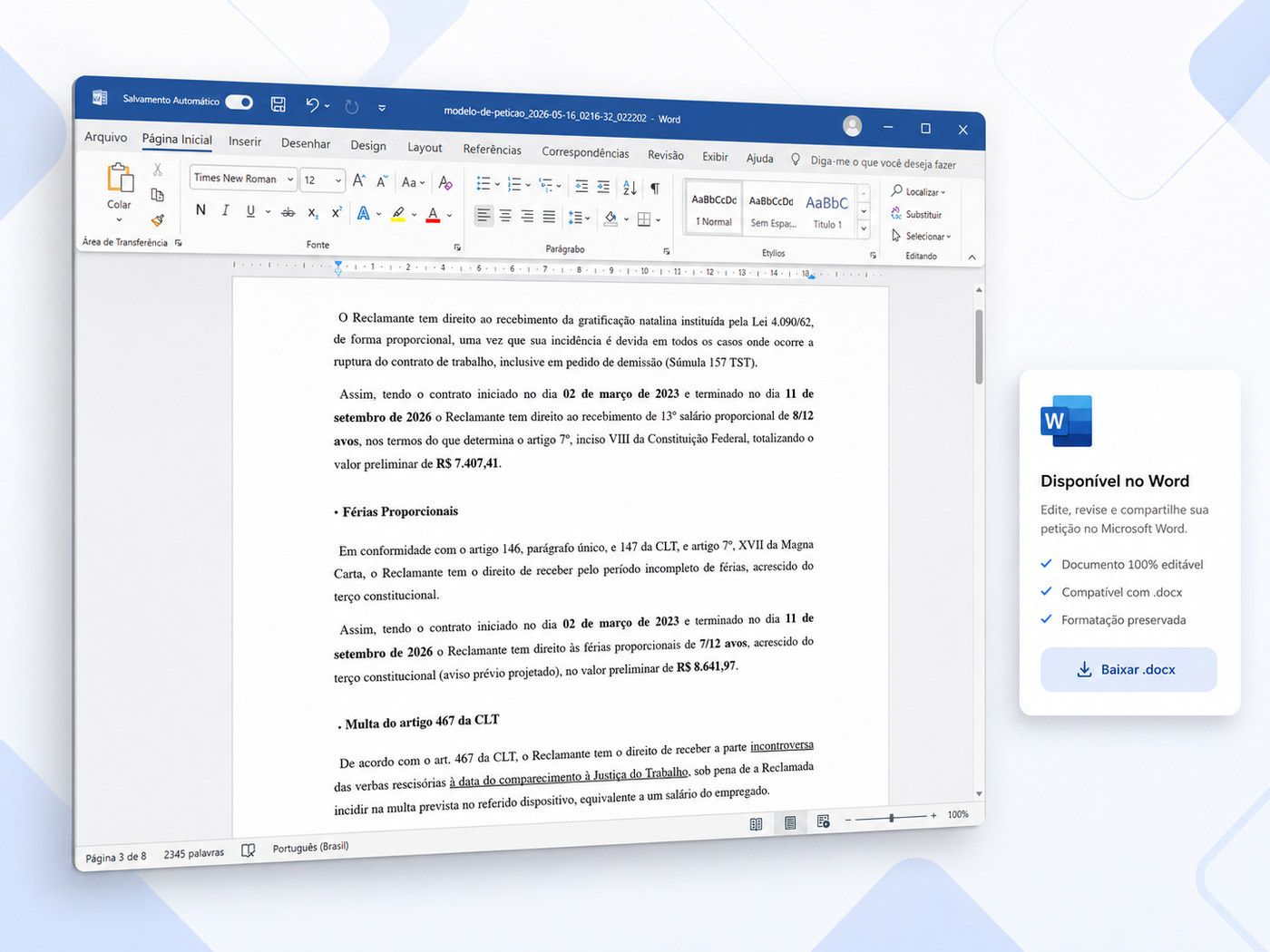Click the Bullets list icon
The width and height of the screenshot is (1270, 952).
484,184
